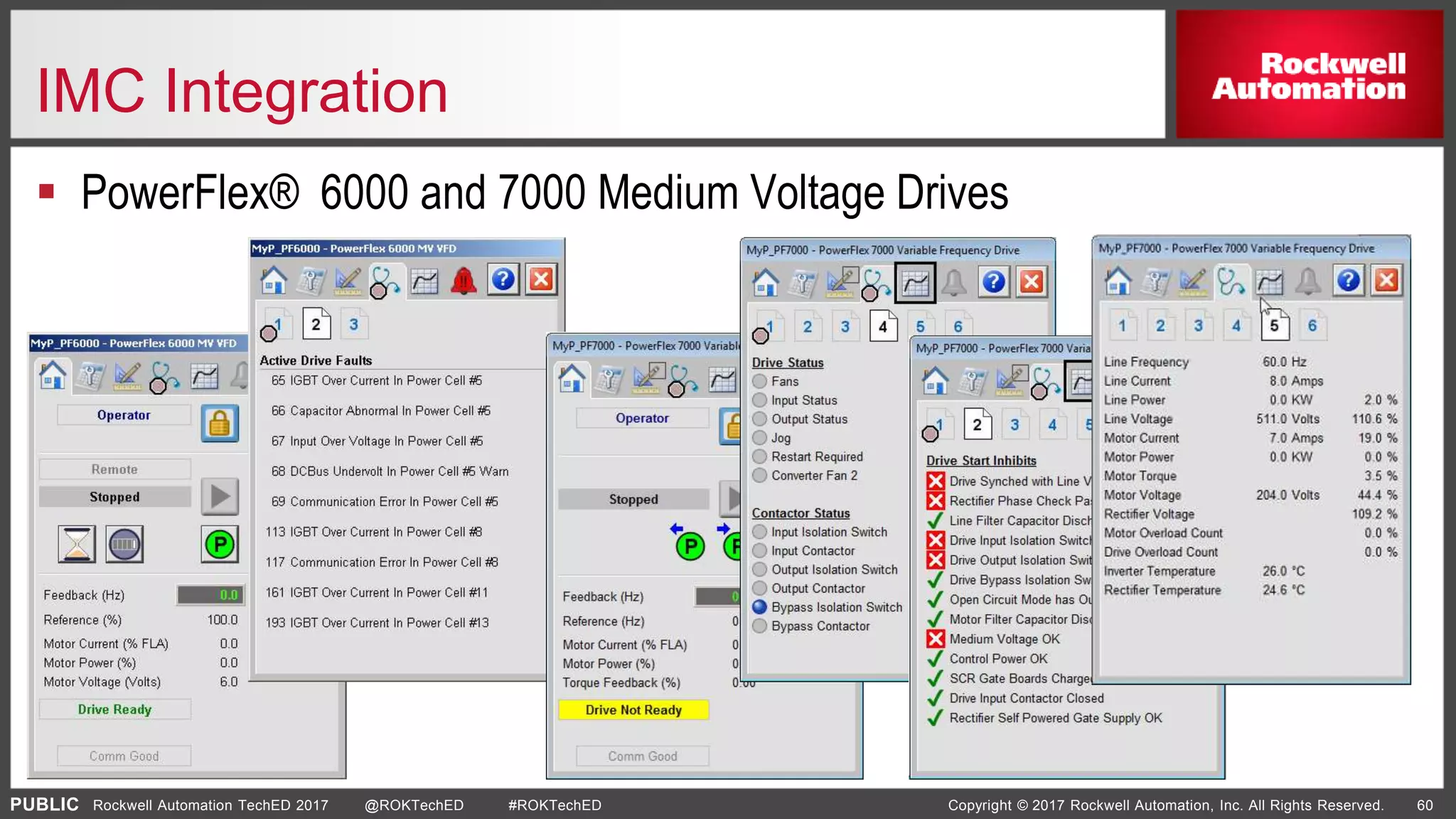1456x819 pixels.
Task: Select diagnostics stethoscope in PF6000 faults window
Action: [x=385, y=282]
